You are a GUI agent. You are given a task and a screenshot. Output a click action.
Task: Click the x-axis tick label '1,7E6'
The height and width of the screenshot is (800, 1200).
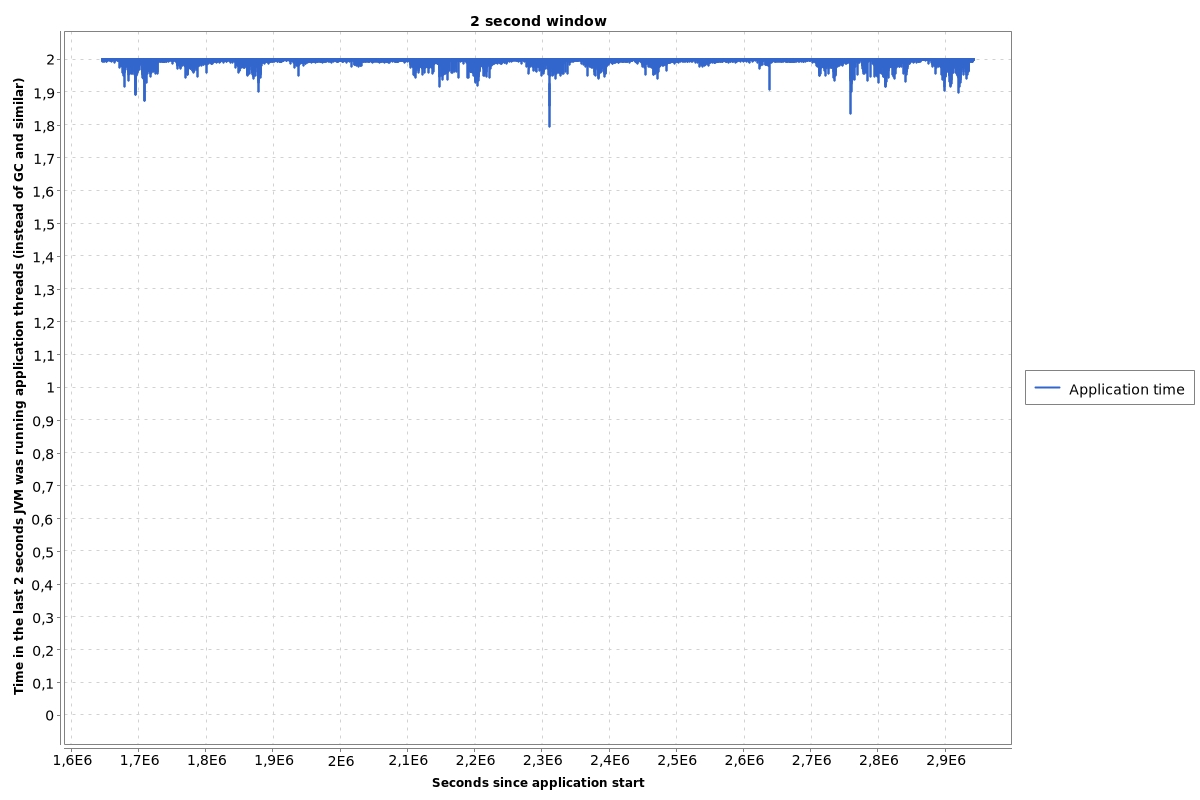click(x=139, y=761)
